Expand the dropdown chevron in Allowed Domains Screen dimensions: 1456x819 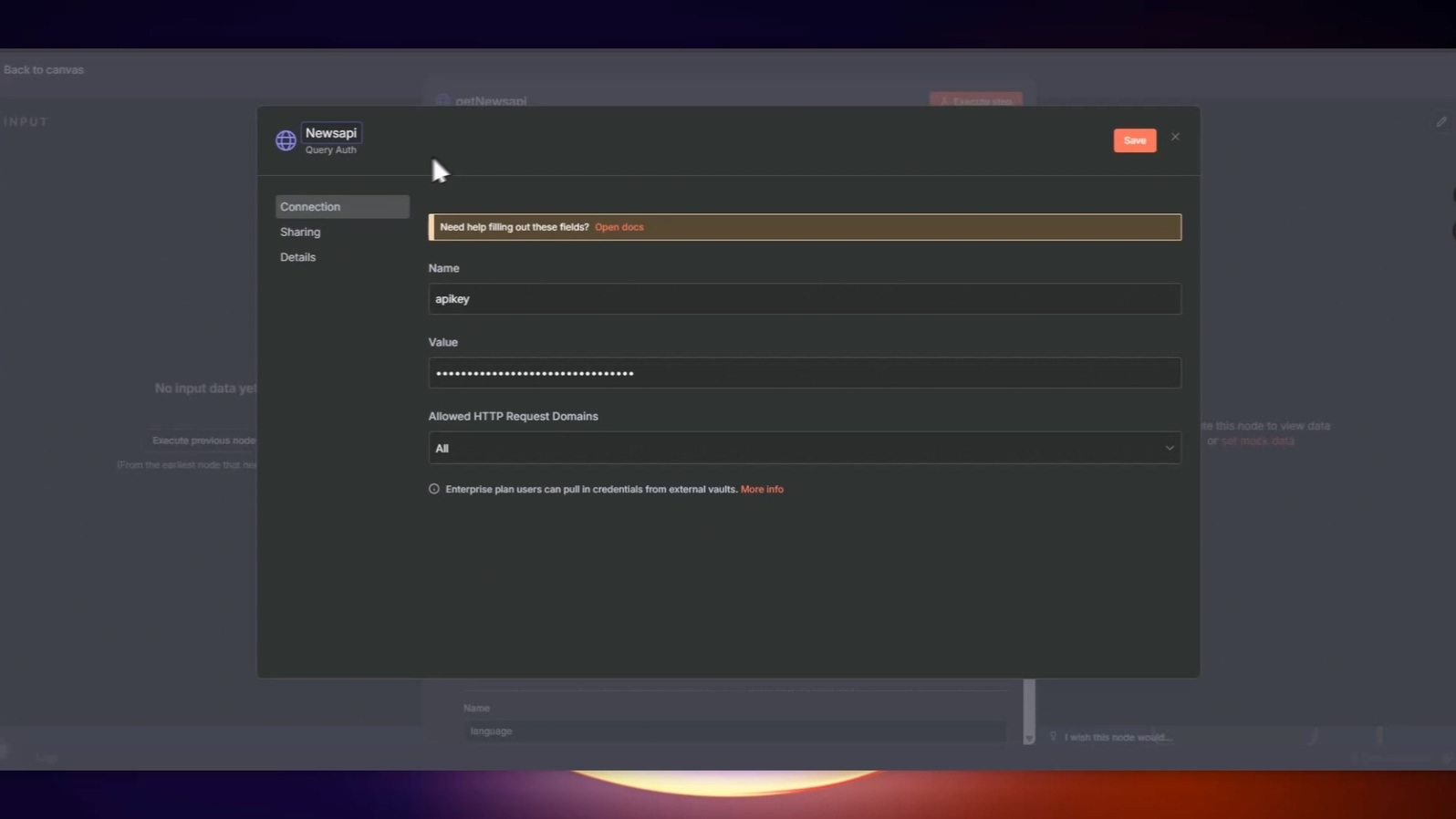tap(1169, 448)
